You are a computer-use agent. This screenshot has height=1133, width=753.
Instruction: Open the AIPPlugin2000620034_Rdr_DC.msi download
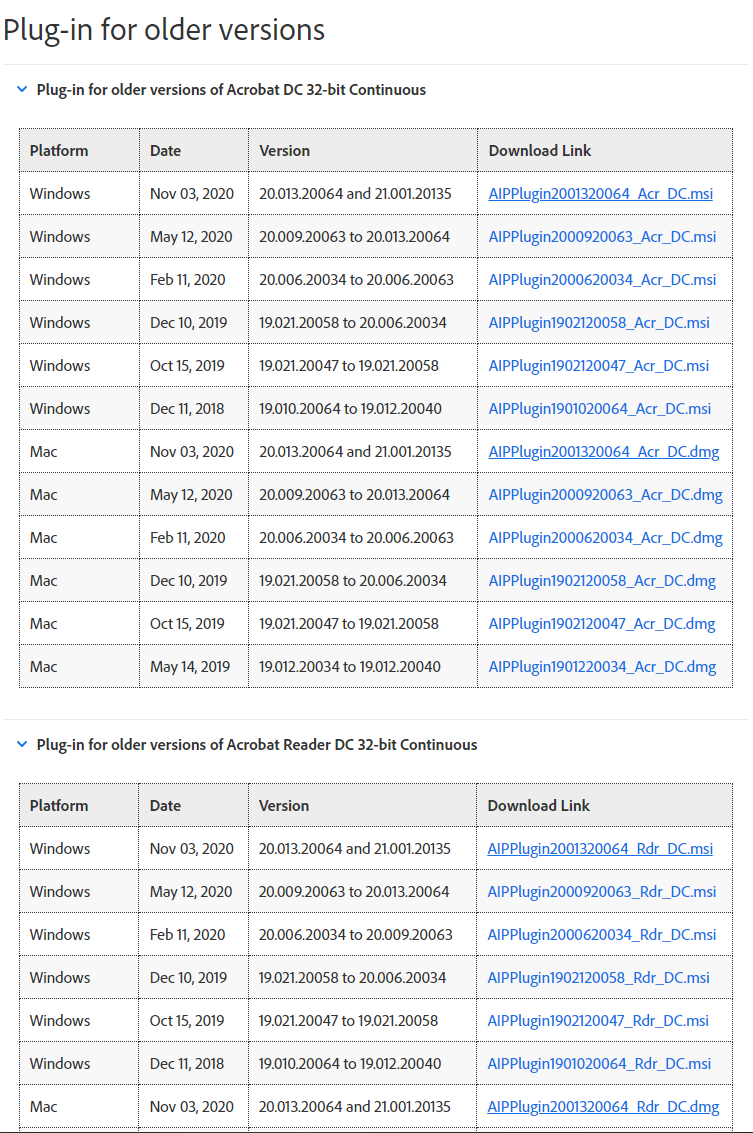[602, 935]
